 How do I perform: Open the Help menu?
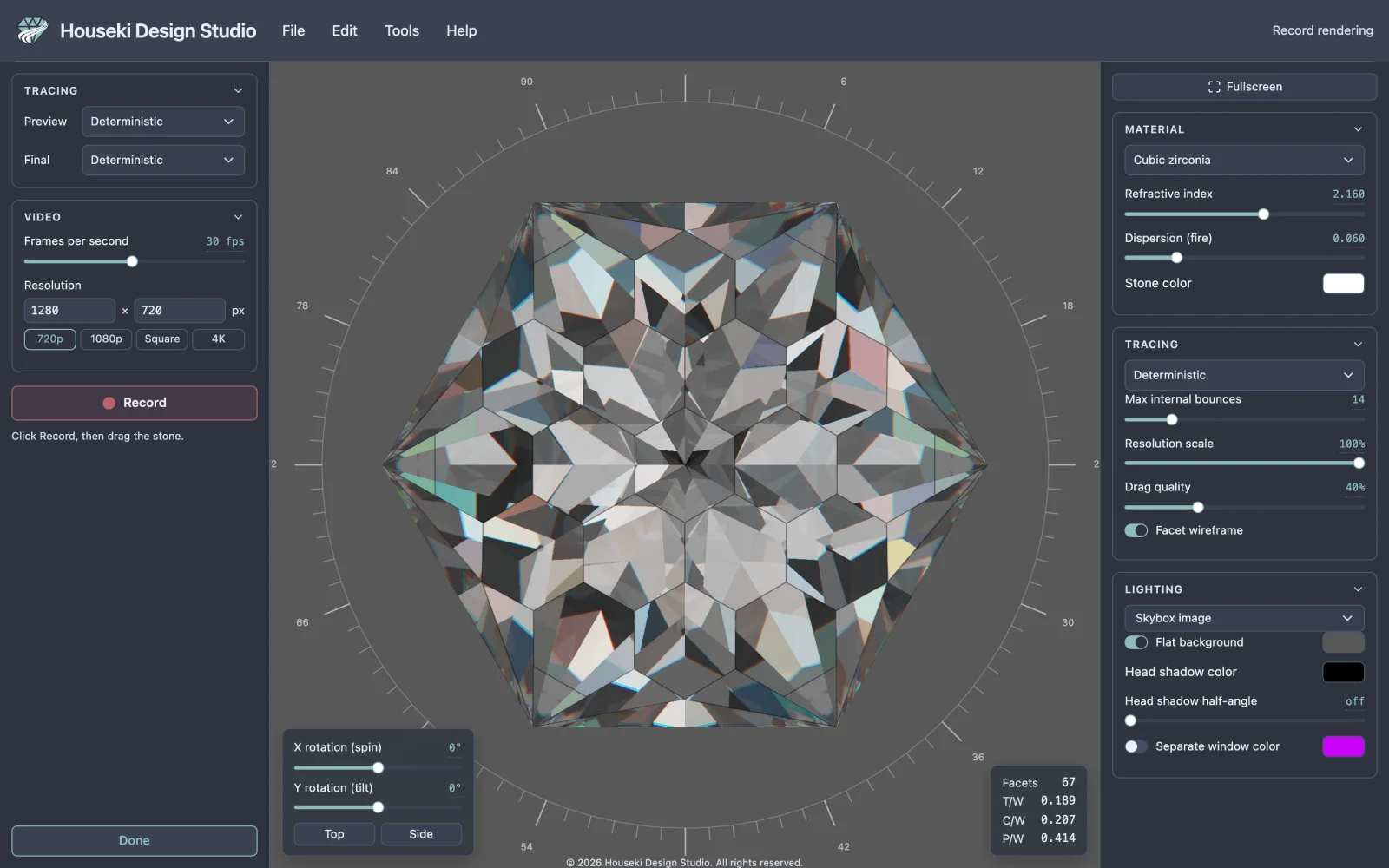point(462,30)
